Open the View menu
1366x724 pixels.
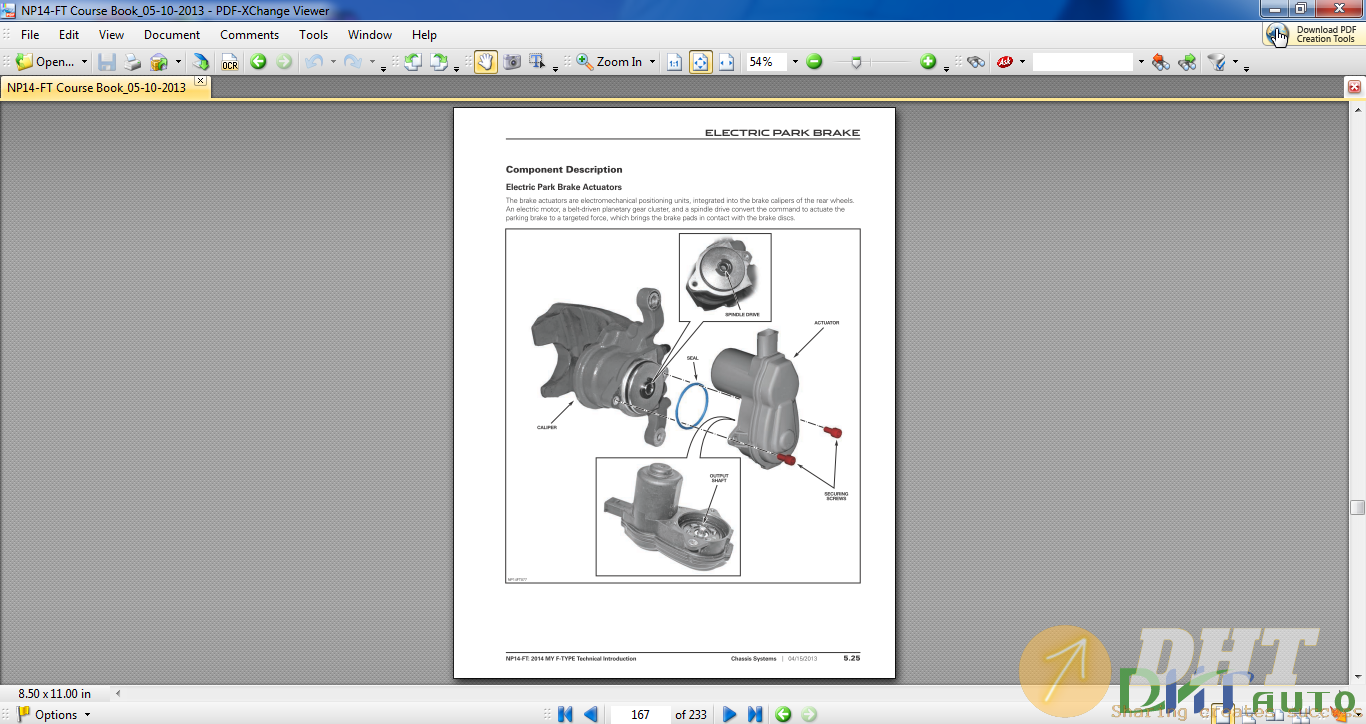point(112,34)
